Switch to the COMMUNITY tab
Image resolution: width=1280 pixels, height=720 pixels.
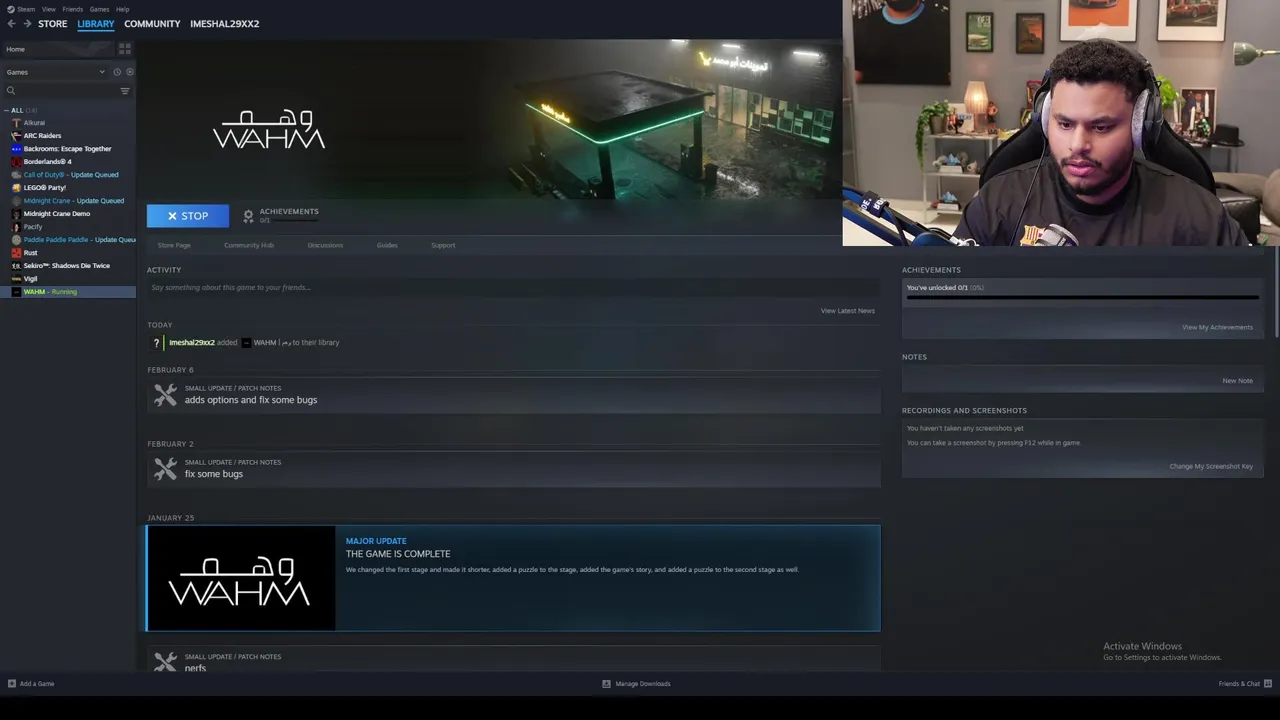point(152,23)
